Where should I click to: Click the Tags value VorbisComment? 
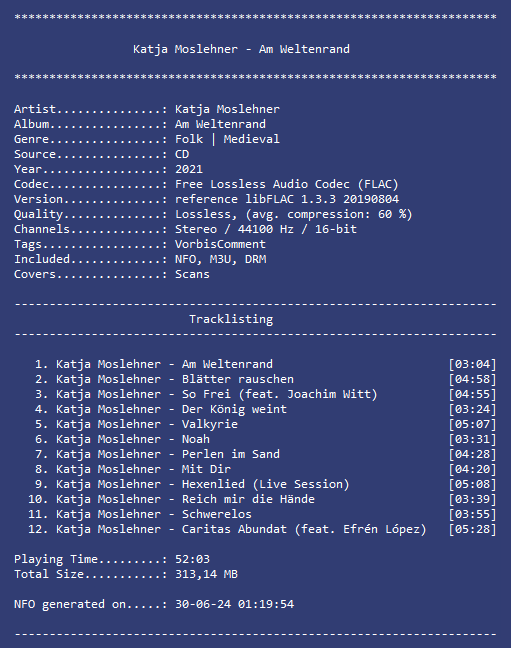(220, 244)
